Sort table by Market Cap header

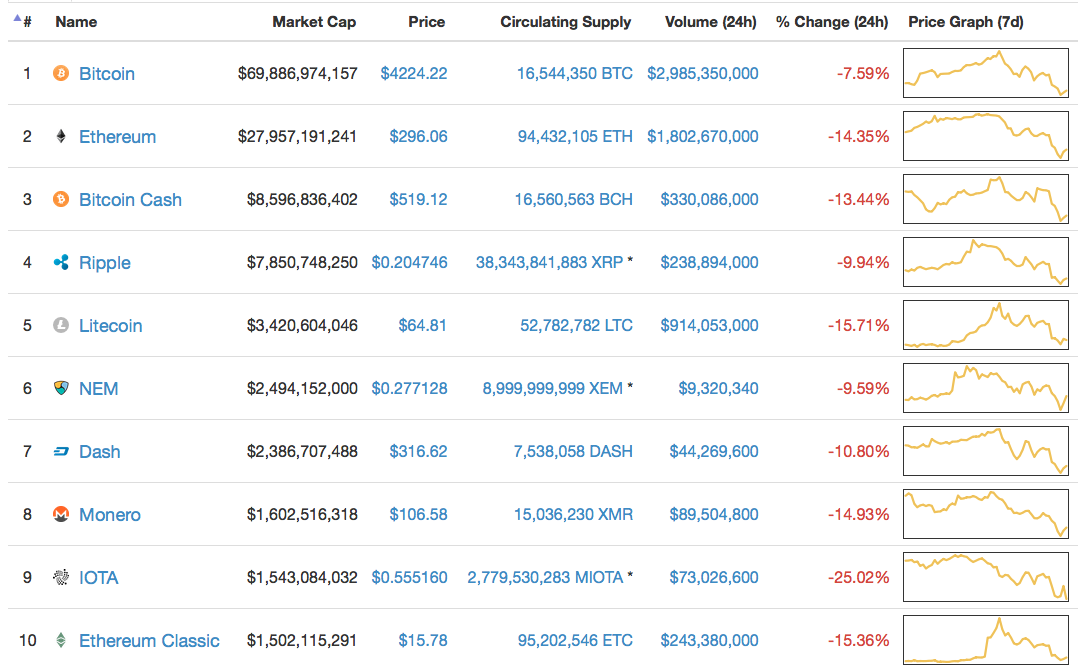(314, 21)
